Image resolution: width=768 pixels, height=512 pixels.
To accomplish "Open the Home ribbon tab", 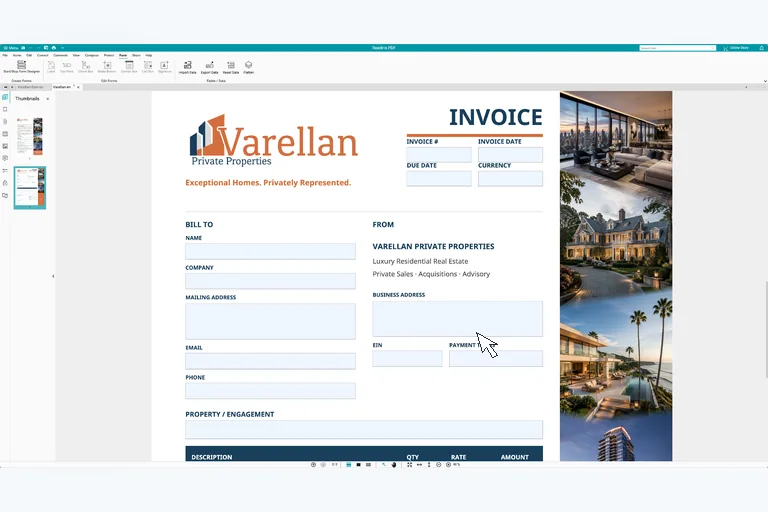I will pyautogui.click(x=17, y=55).
